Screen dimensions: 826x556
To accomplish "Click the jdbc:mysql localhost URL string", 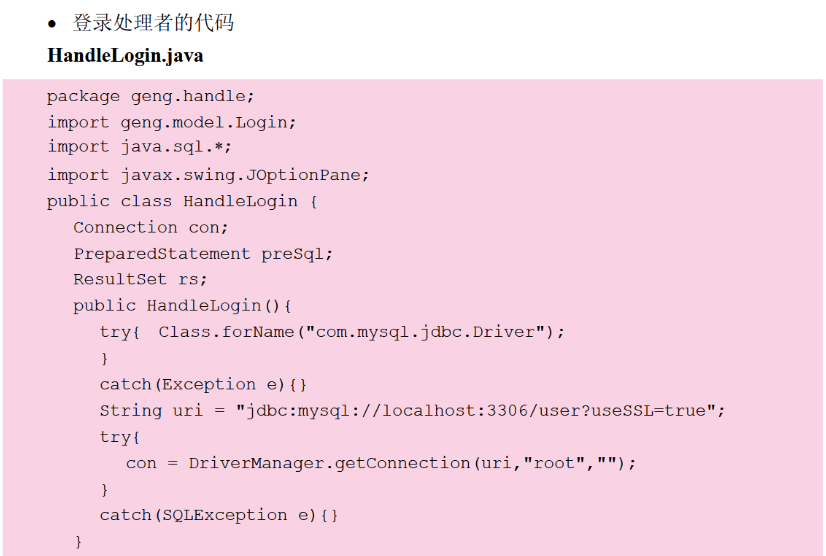I will pyautogui.click(x=479, y=410).
